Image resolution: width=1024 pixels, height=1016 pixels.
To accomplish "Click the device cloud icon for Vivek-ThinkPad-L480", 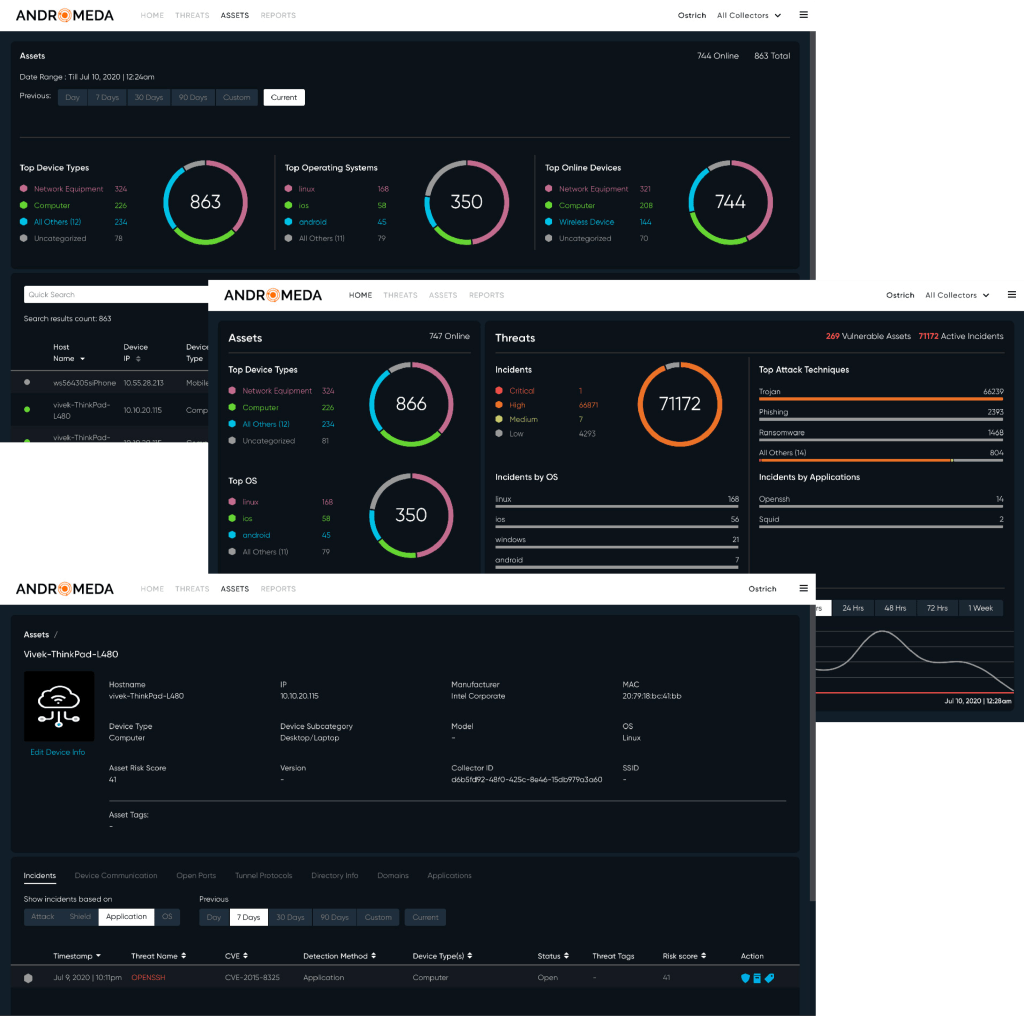I will [x=59, y=705].
